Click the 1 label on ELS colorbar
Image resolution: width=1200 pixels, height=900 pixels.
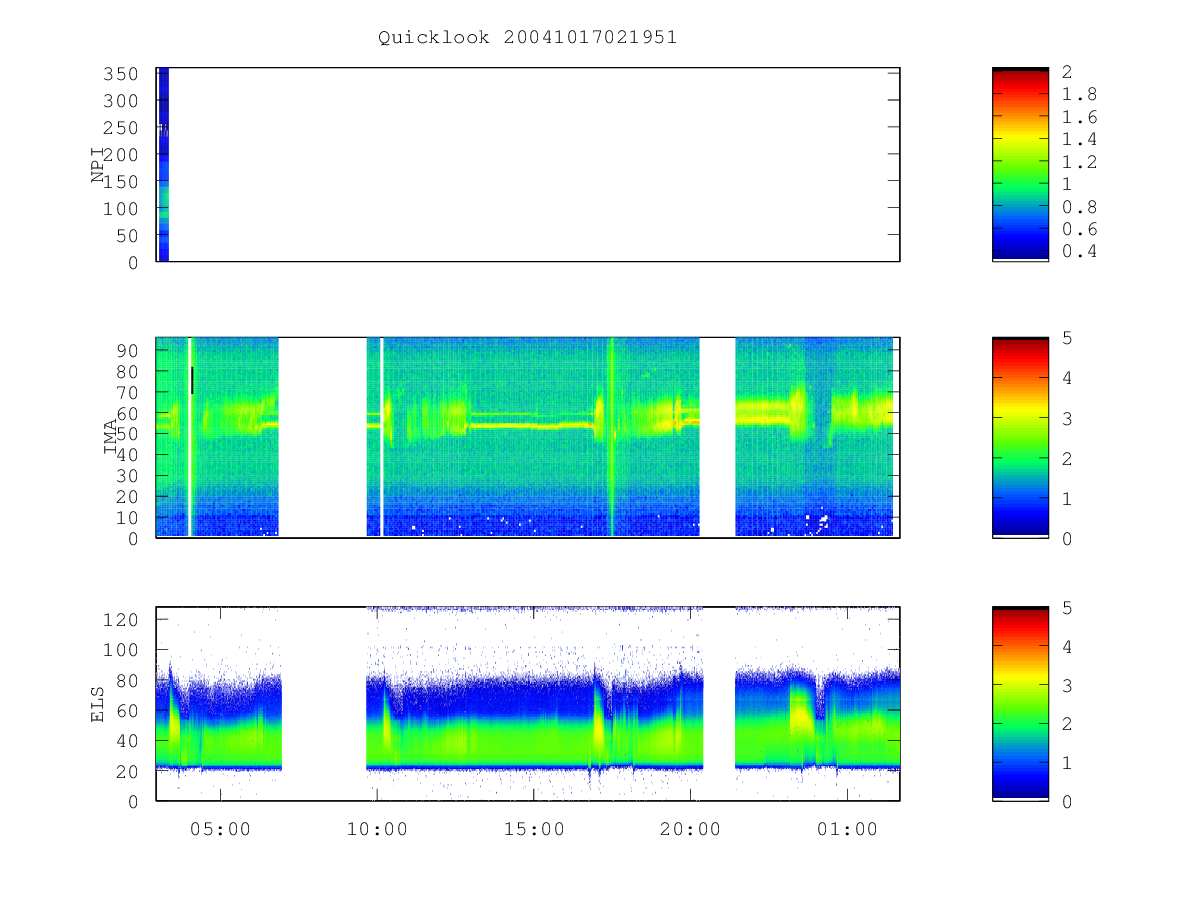(x=1067, y=763)
